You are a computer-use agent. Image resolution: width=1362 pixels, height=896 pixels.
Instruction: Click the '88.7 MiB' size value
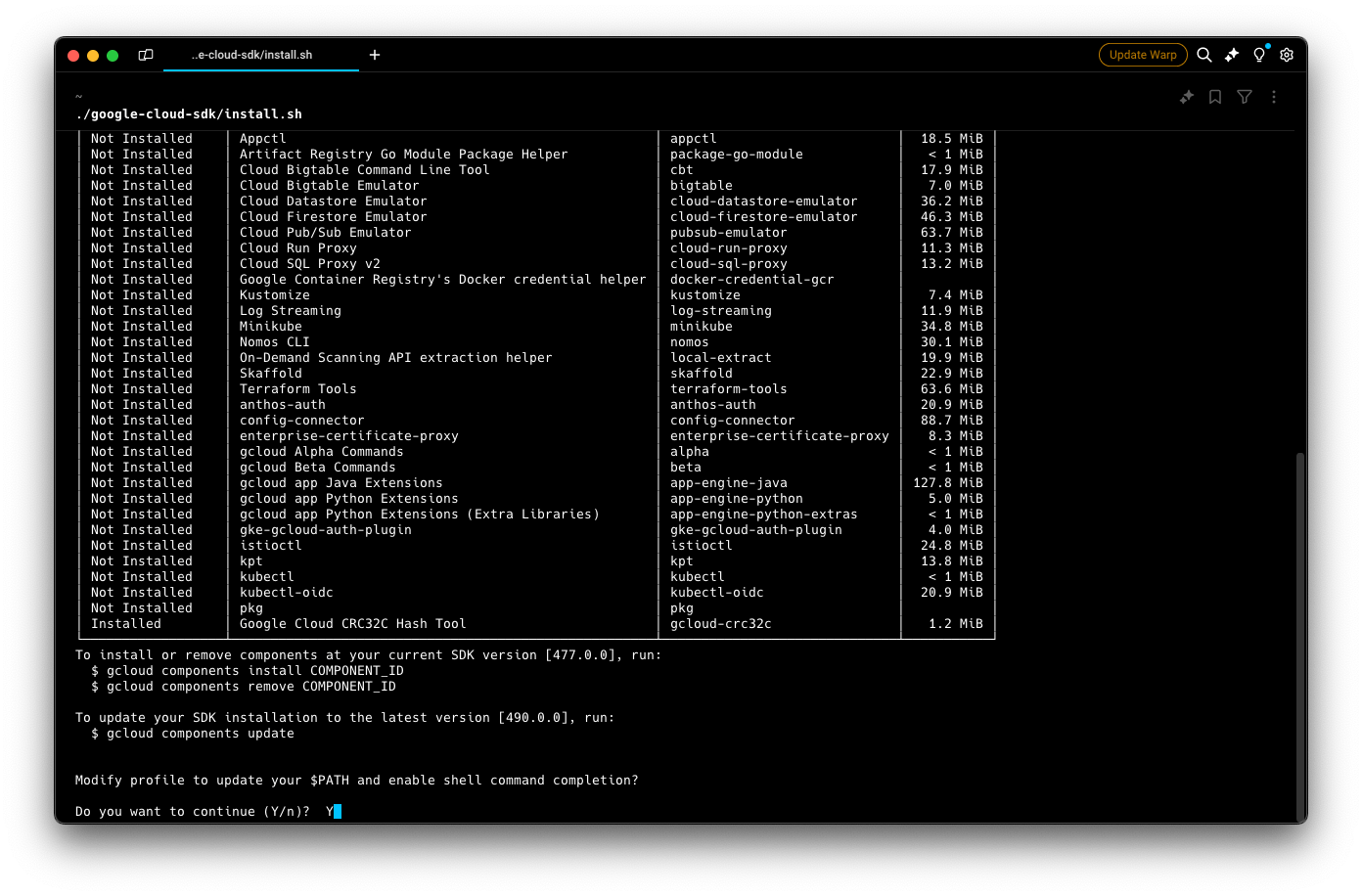tap(952, 421)
